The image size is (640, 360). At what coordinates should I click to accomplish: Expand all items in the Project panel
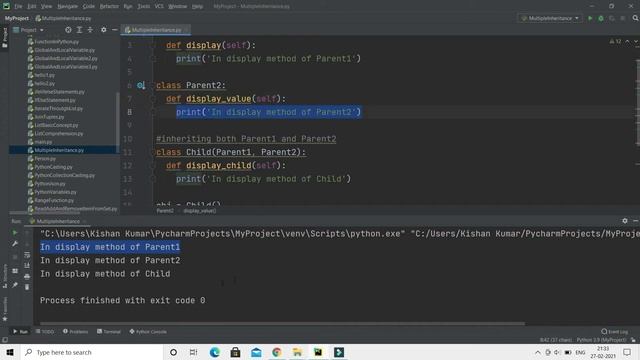79,30
